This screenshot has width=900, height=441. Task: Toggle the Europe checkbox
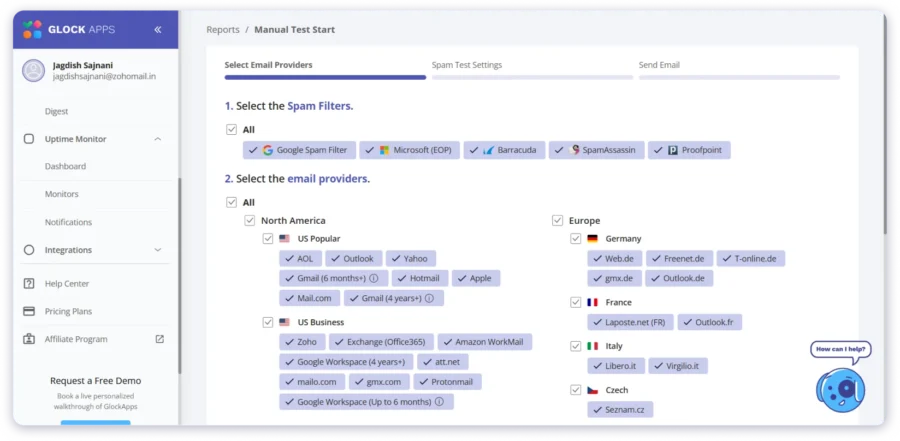[557, 220]
